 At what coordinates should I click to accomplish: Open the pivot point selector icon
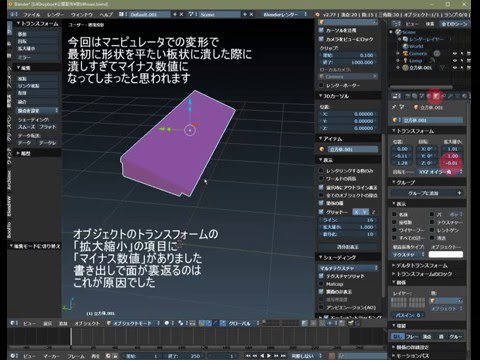[181, 323]
